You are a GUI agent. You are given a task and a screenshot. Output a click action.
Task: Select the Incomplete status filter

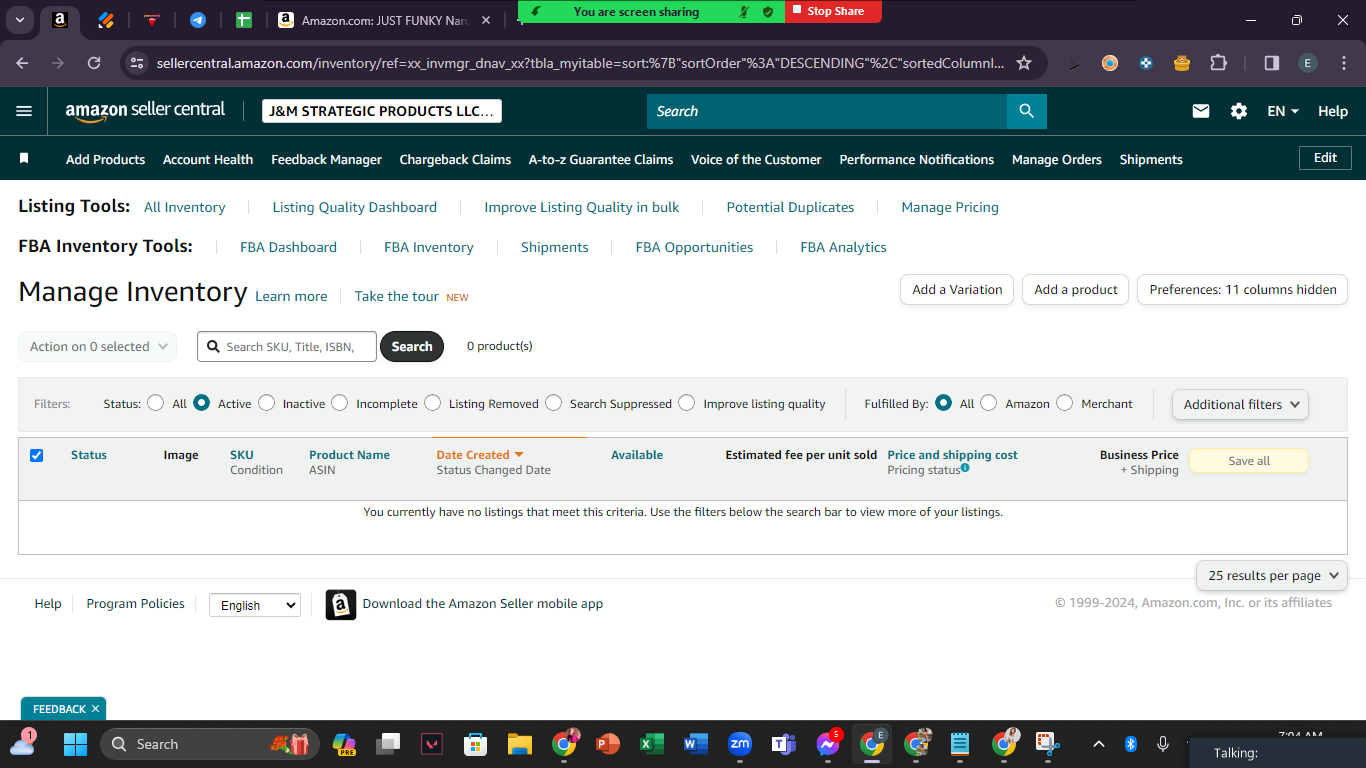coord(340,403)
